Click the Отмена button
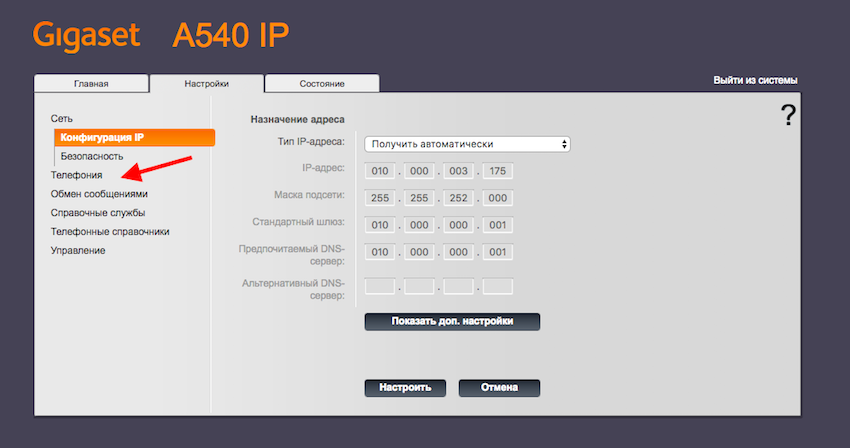Screen dimensions: 850x448 pyautogui.click(x=499, y=387)
